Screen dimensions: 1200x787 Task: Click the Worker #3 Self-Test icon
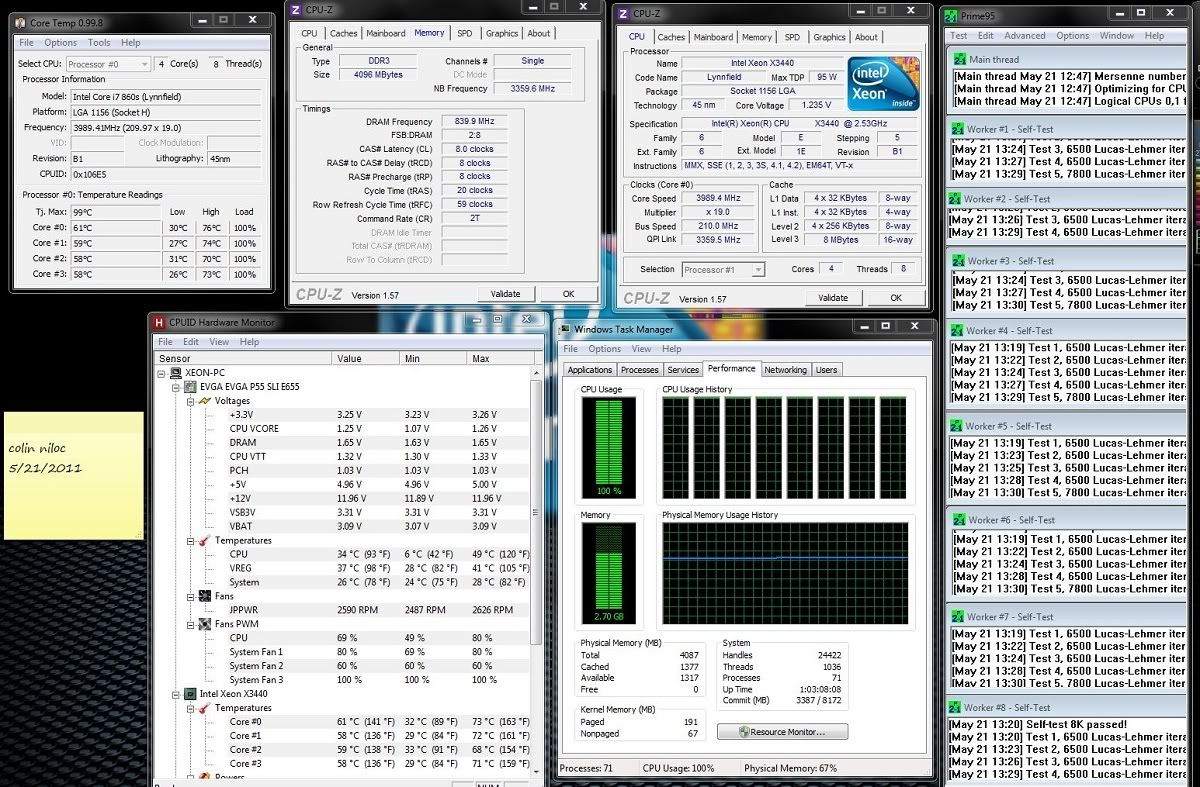(958, 261)
